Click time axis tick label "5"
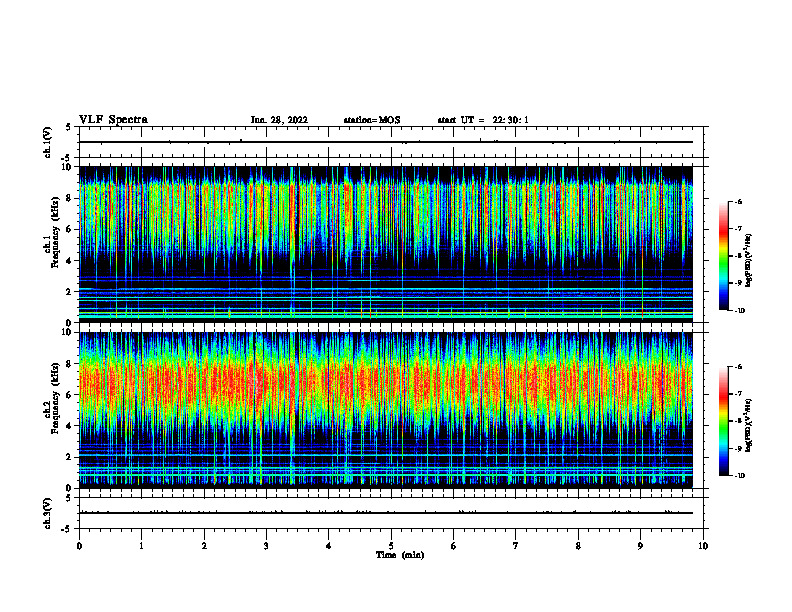Image resolution: width=792 pixels, height=612 pixels. [x=391, y=546]
